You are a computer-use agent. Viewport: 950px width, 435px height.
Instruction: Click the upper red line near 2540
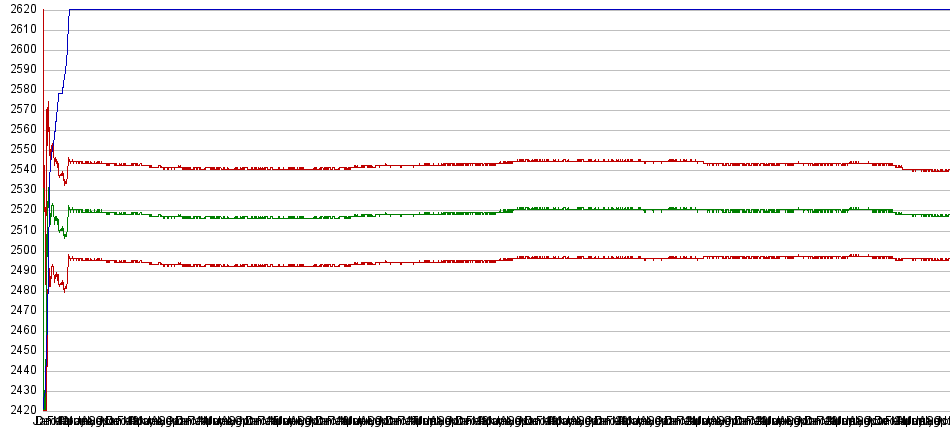click(x=400, y=165)
